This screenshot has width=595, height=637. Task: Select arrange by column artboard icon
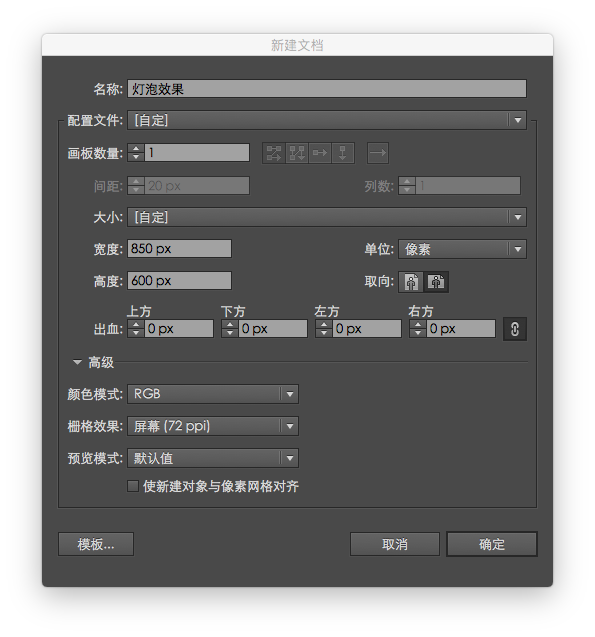[343, 153]
